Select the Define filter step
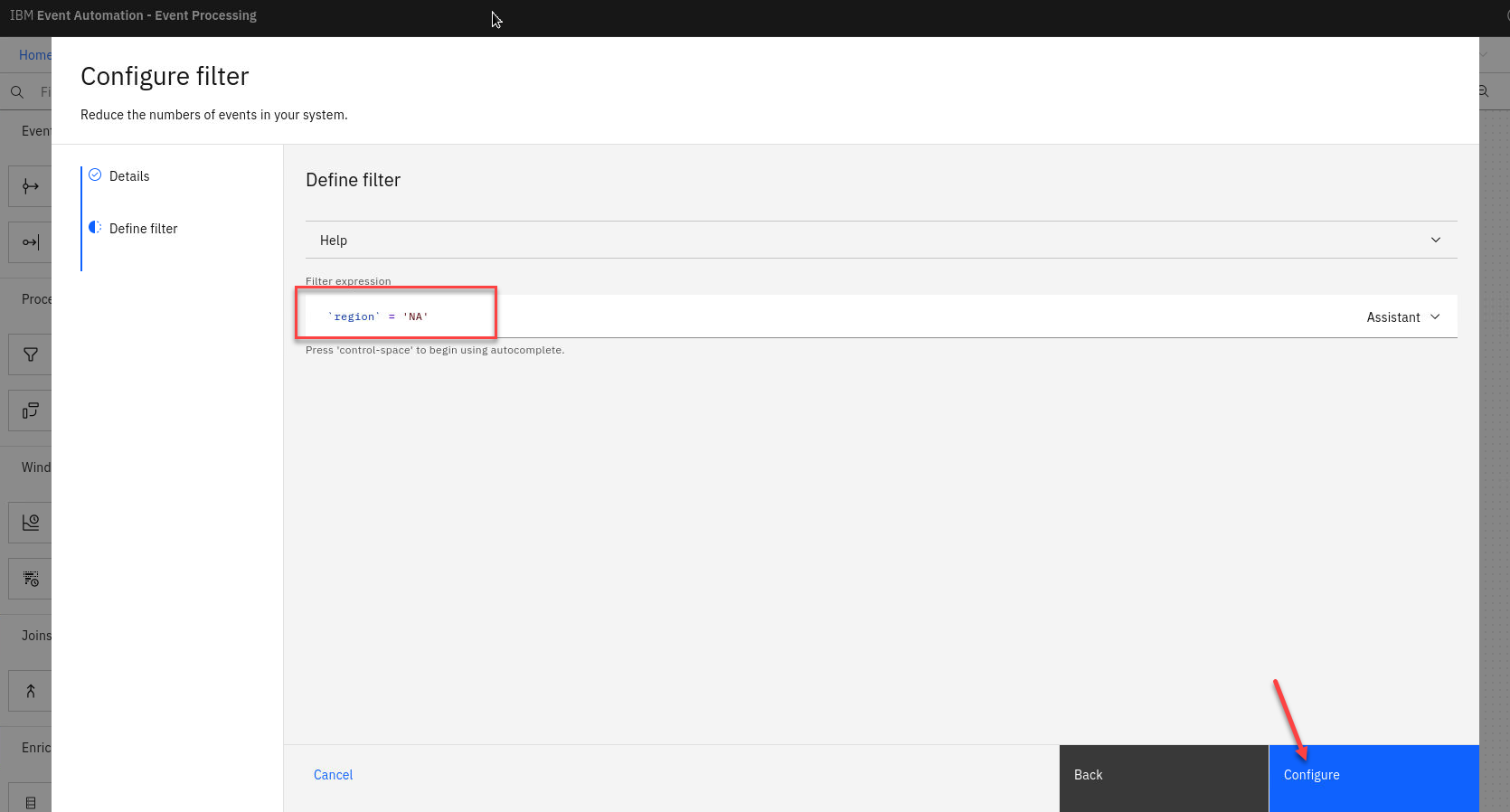 pos(143,229)
